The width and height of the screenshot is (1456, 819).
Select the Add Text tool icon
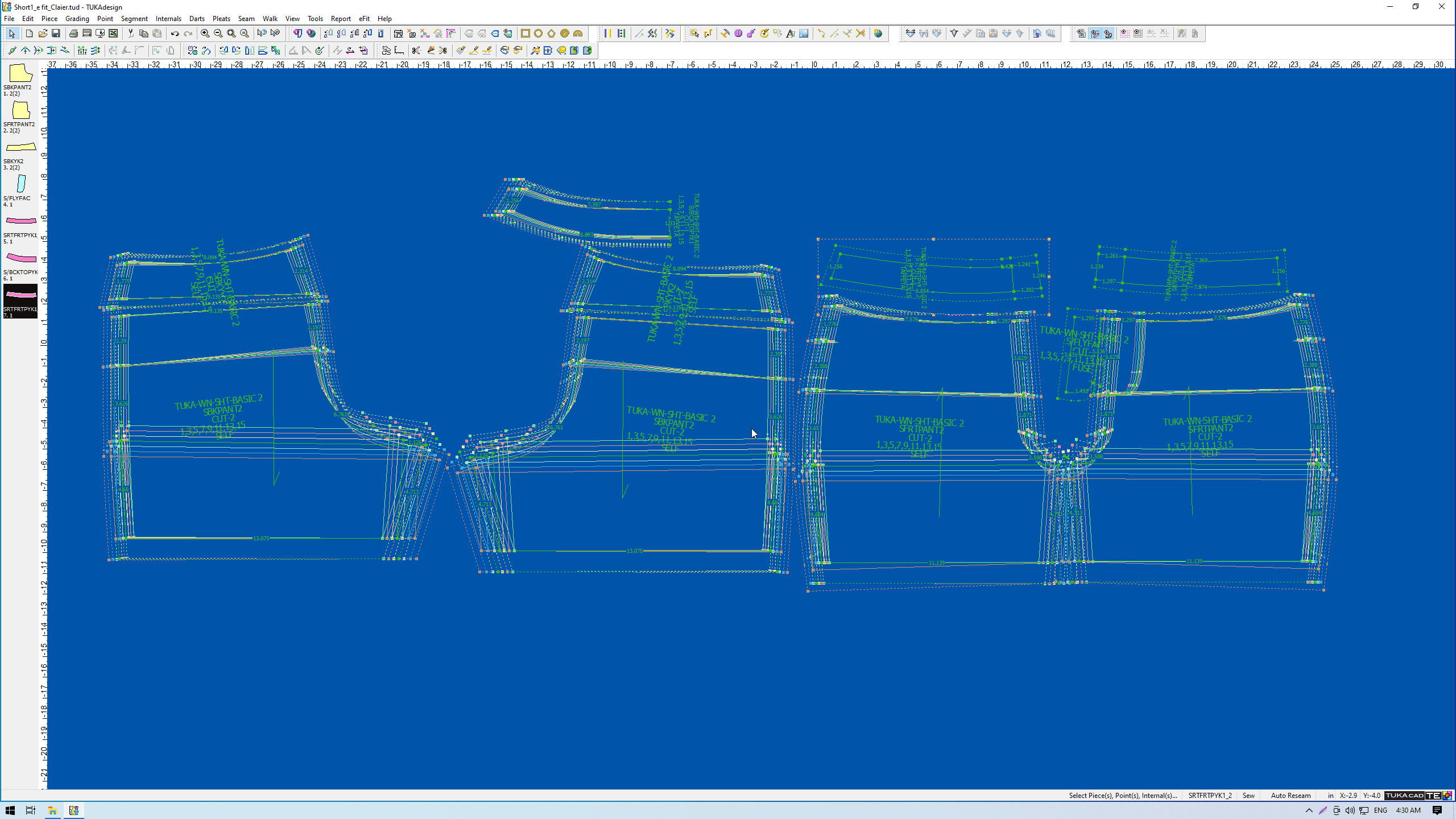click(790, 34)
